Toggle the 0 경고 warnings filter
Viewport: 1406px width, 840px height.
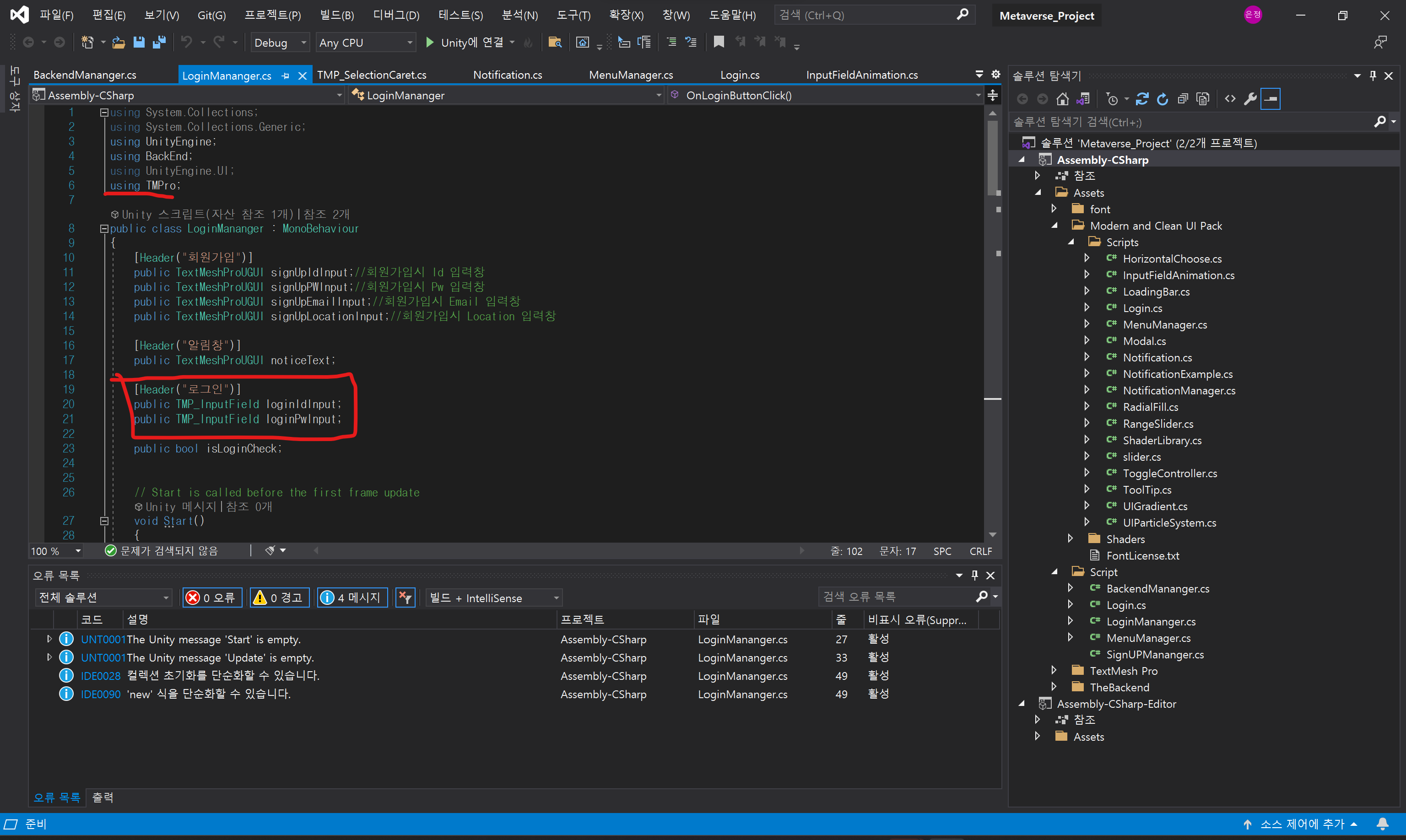point(280,597)
